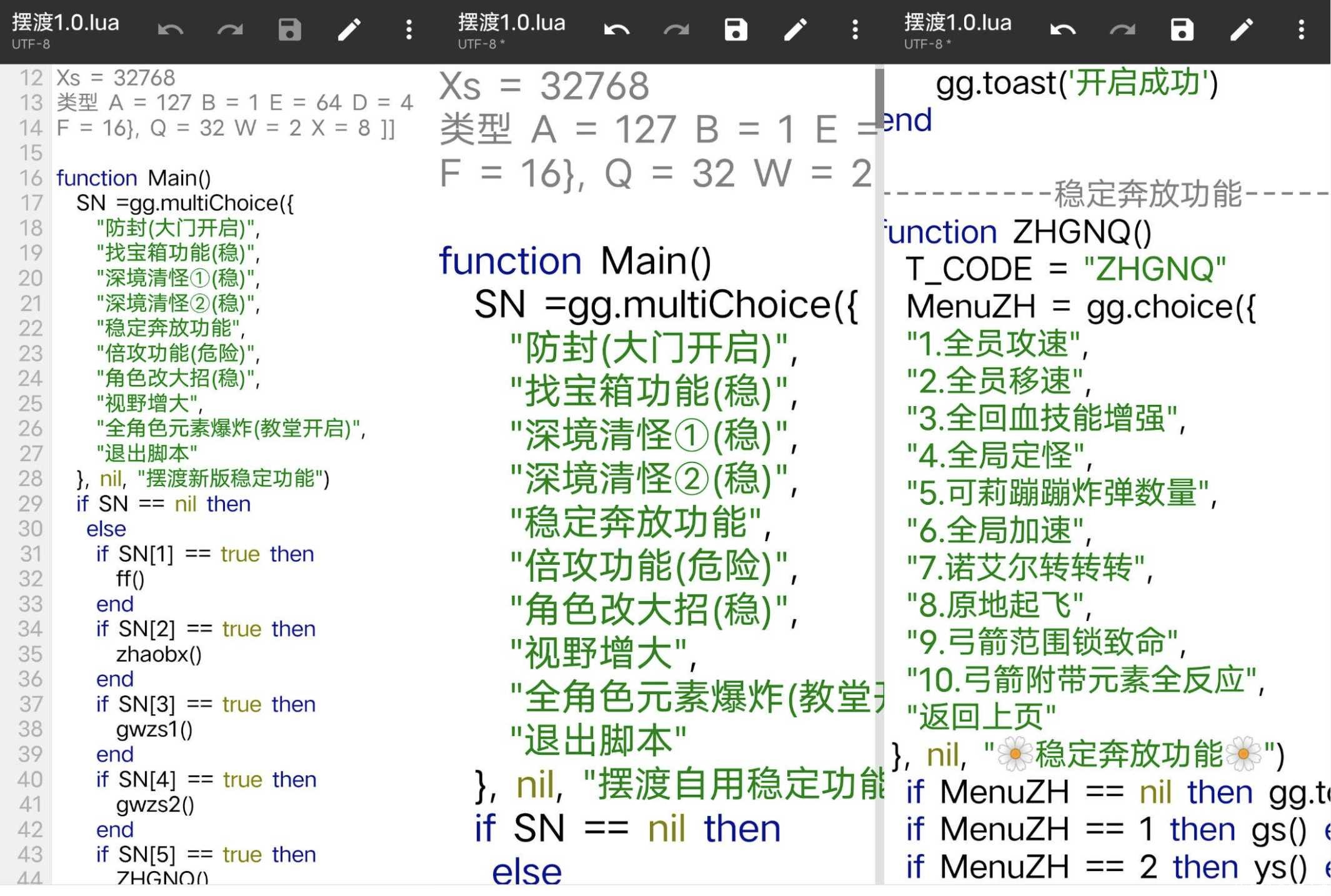Open three-dot overflow menu in left panel

409,29
